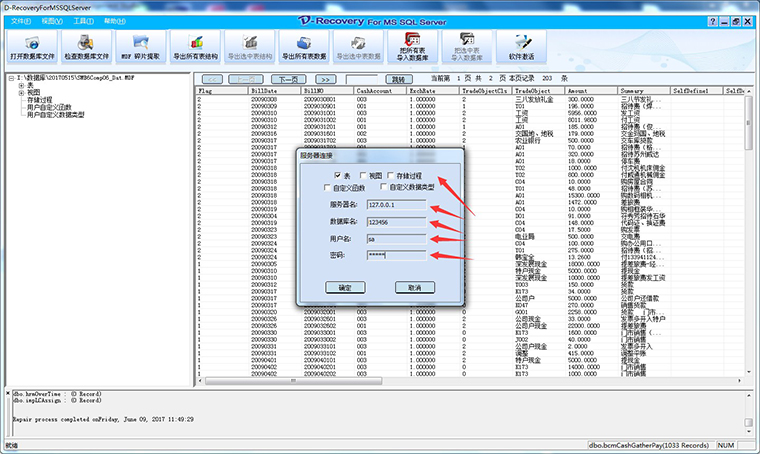This screenshot has width=760, height=454.
Task: Click 把所有表导入数据库 toolbar icon
Action: point(412,47)
